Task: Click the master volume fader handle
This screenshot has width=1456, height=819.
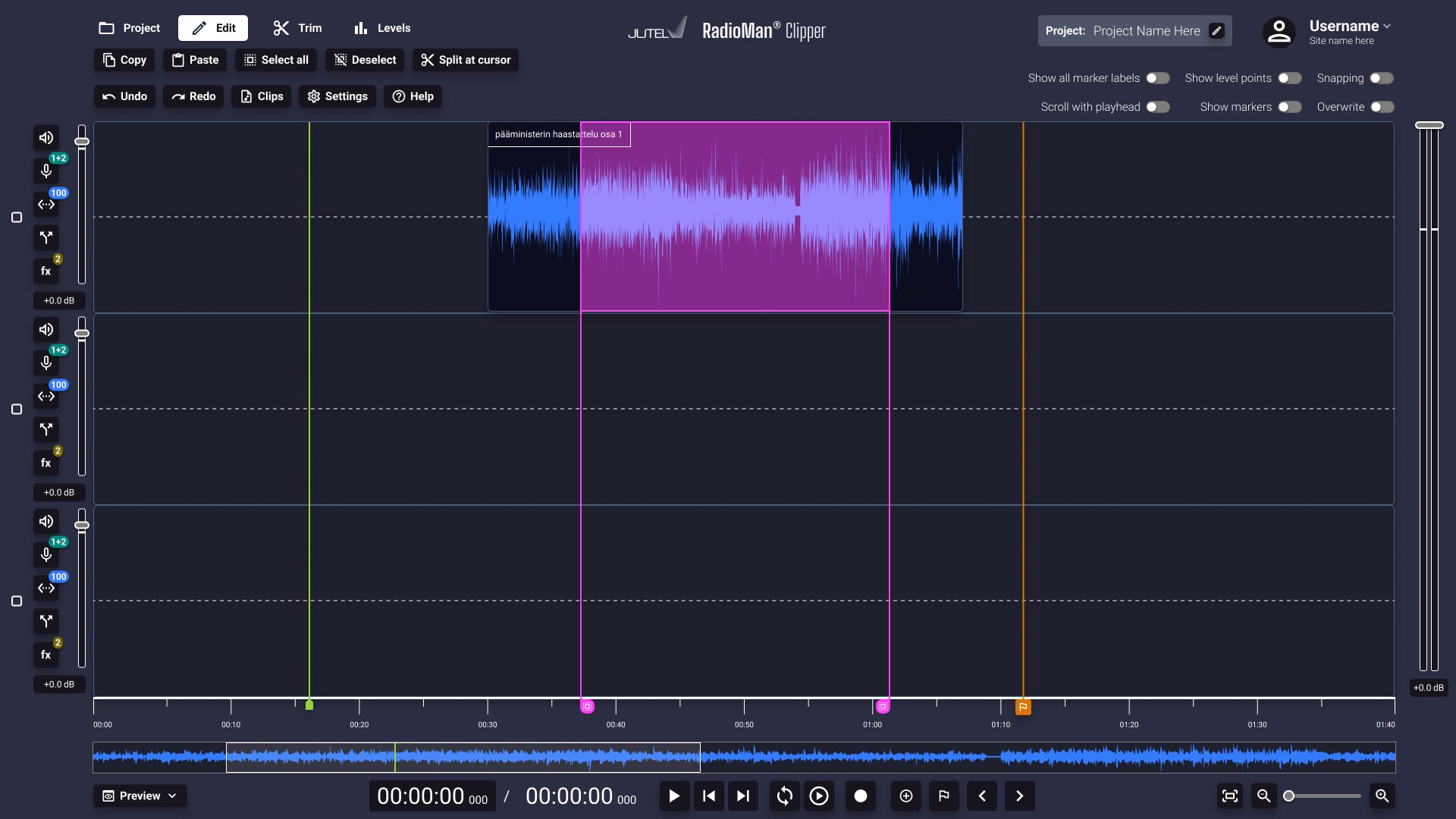Action: pos(1429,125)
